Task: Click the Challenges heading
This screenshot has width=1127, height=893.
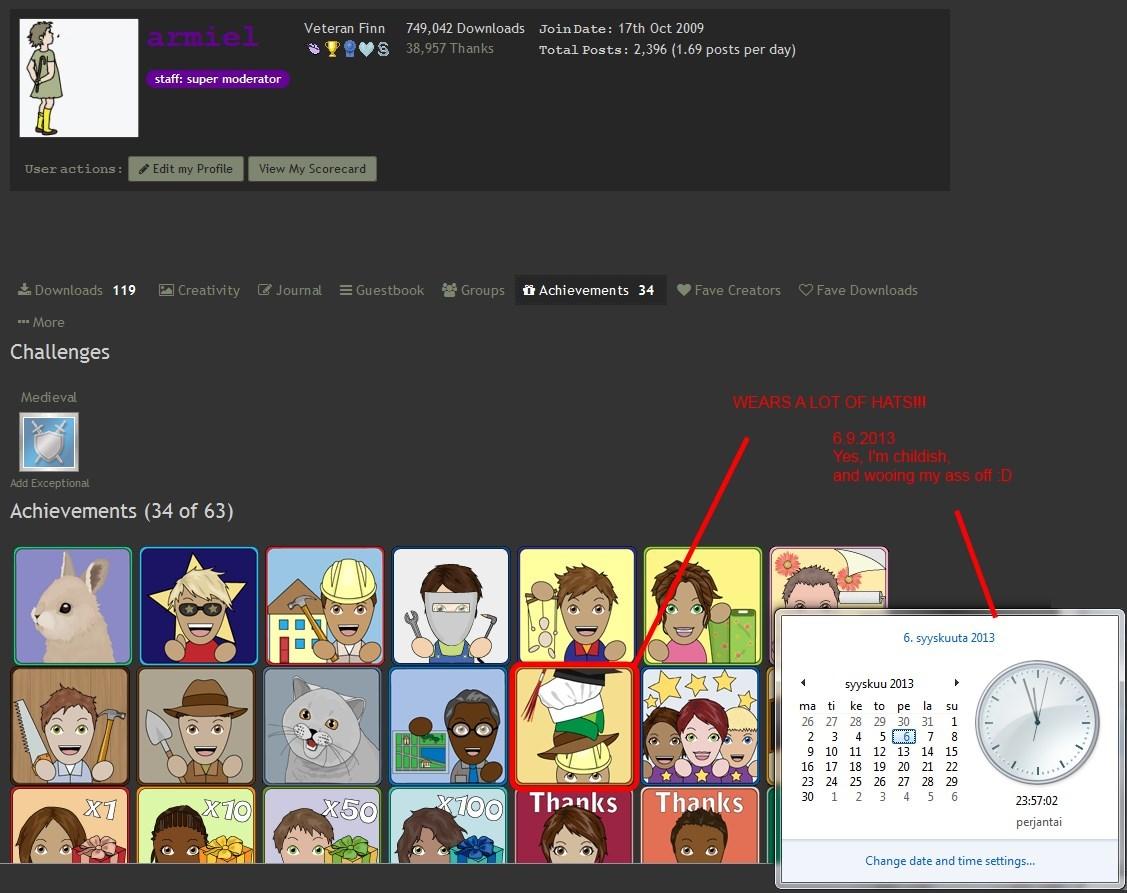Action: (x=60, y=352)
